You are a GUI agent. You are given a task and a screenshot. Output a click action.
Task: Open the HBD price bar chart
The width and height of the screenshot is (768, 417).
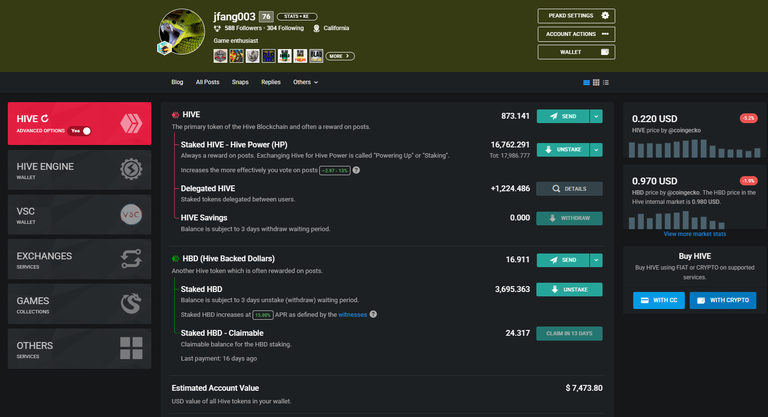[x=676, y=220]
